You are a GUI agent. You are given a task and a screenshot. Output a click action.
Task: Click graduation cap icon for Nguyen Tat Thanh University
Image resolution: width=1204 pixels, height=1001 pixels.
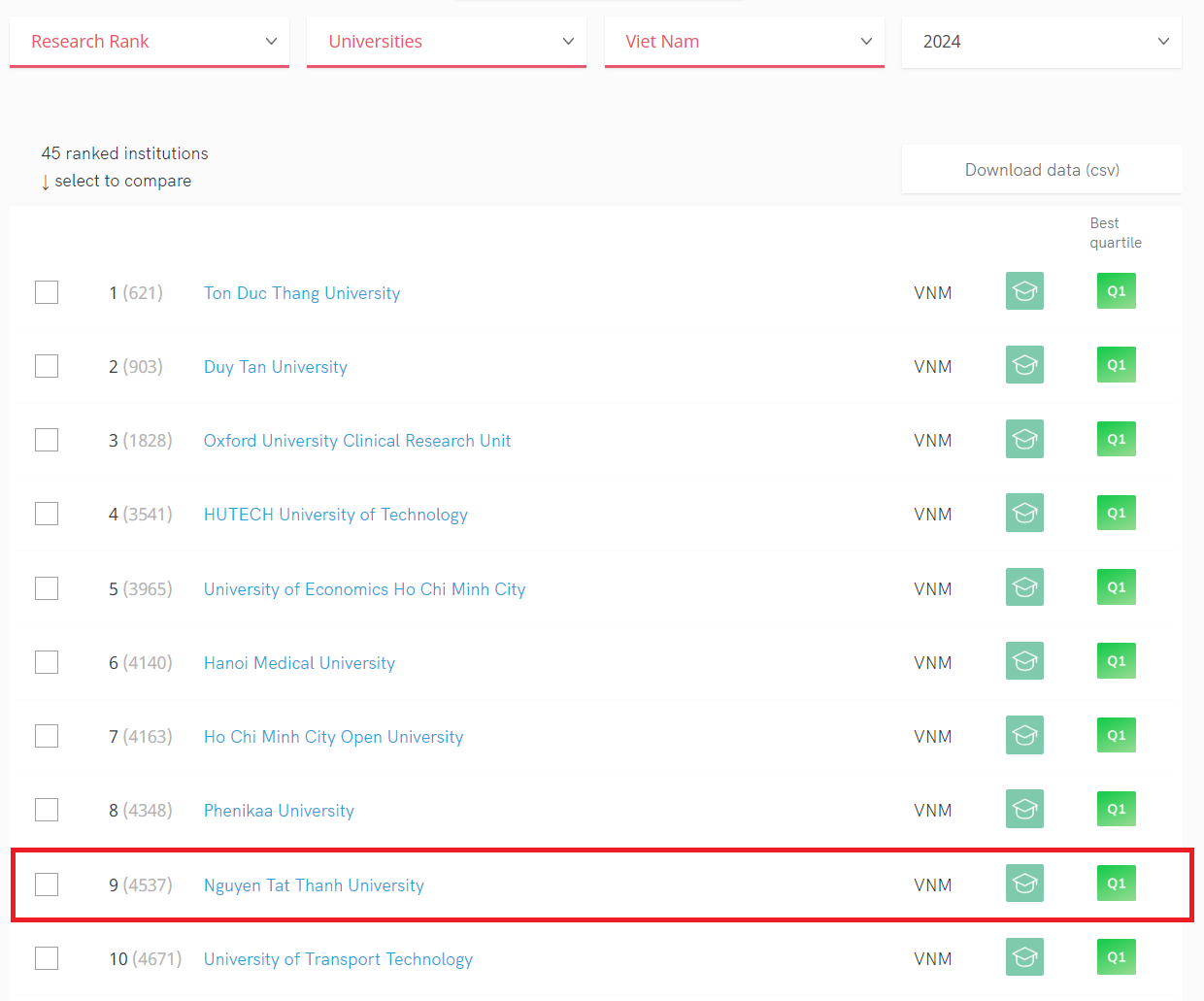point(1024,884)
